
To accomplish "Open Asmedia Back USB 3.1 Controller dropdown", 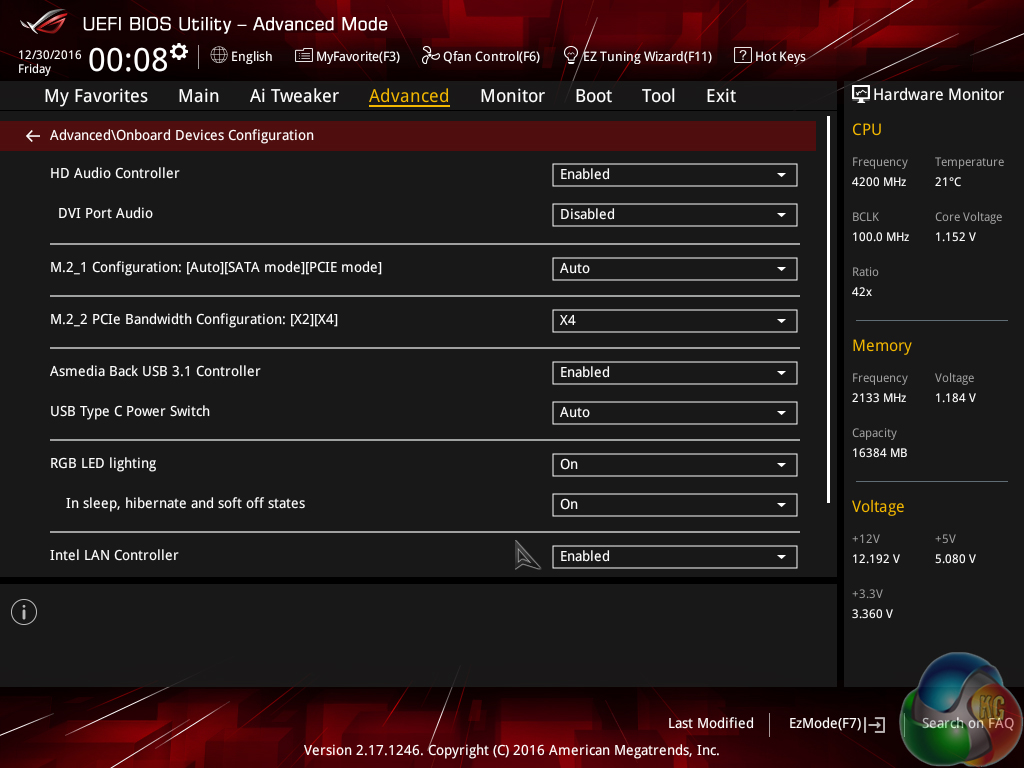I will point(675,372).
